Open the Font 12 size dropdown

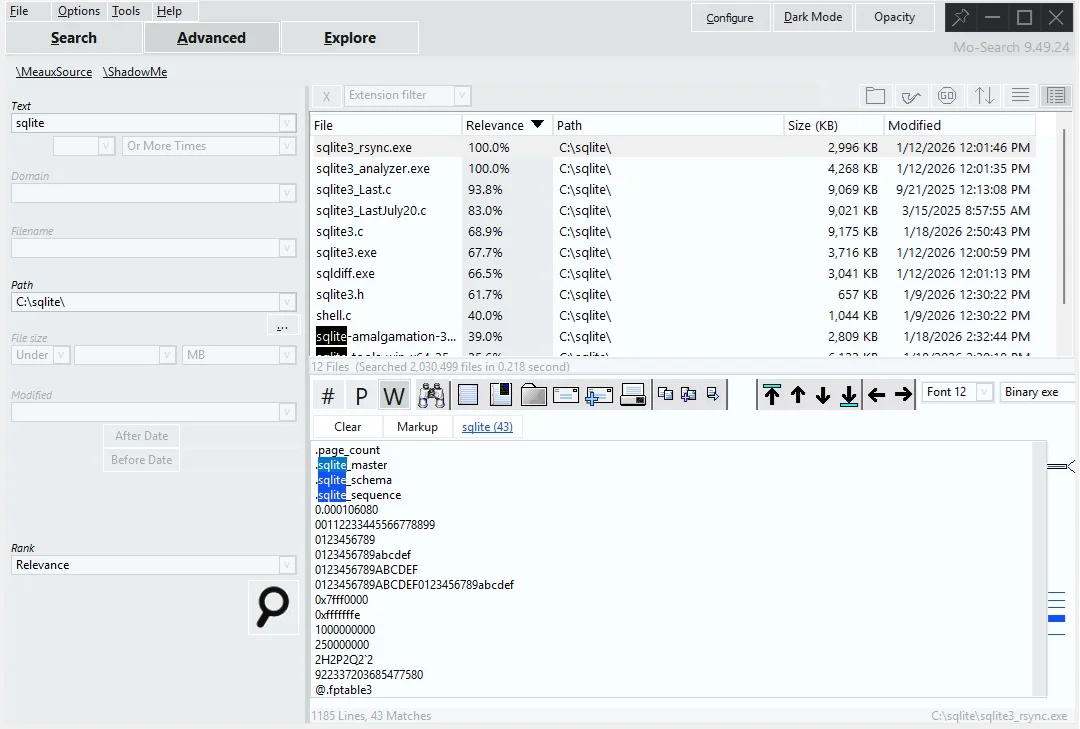coord(984,392)
